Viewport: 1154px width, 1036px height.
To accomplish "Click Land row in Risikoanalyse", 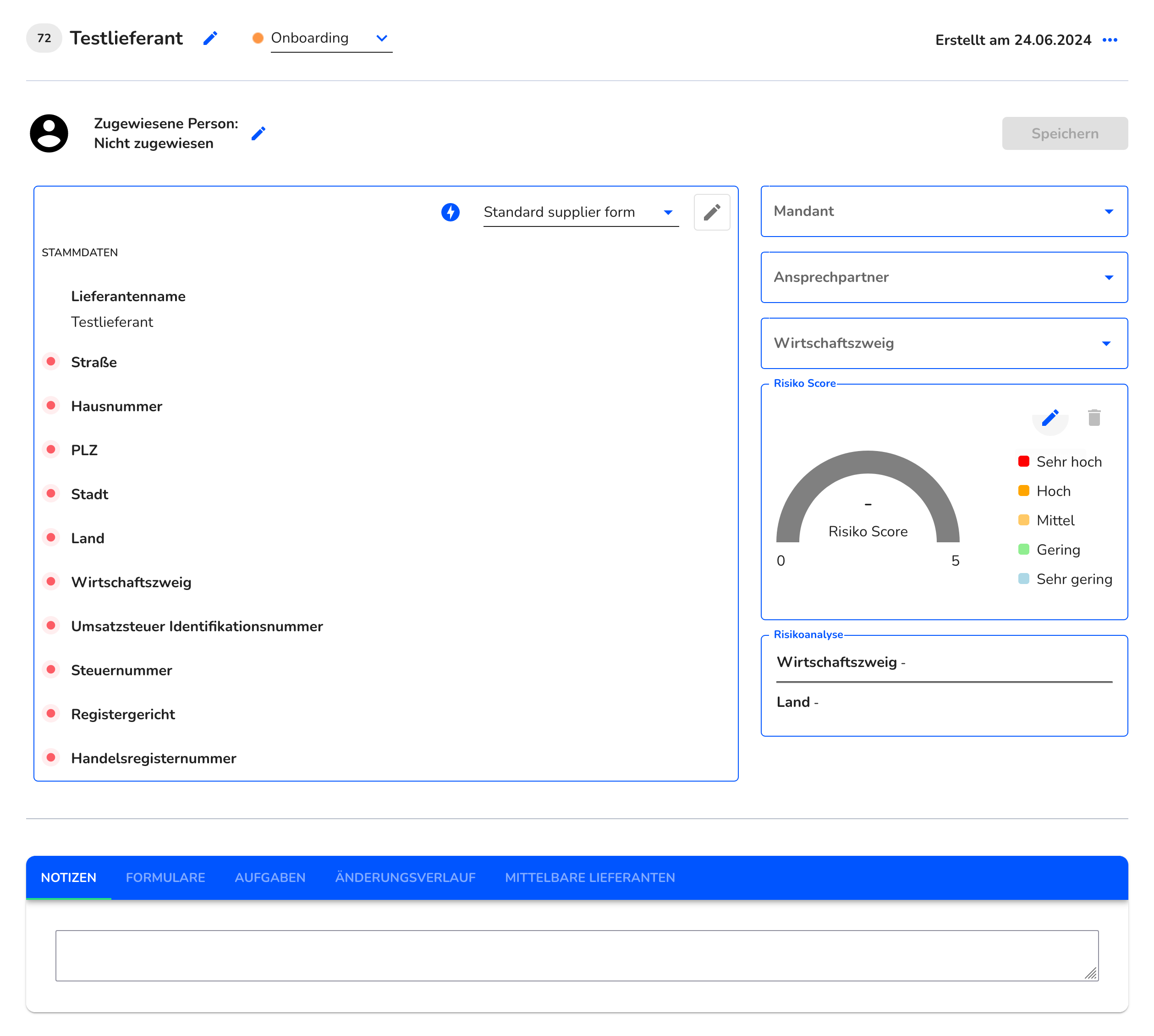I will [944, 702].
